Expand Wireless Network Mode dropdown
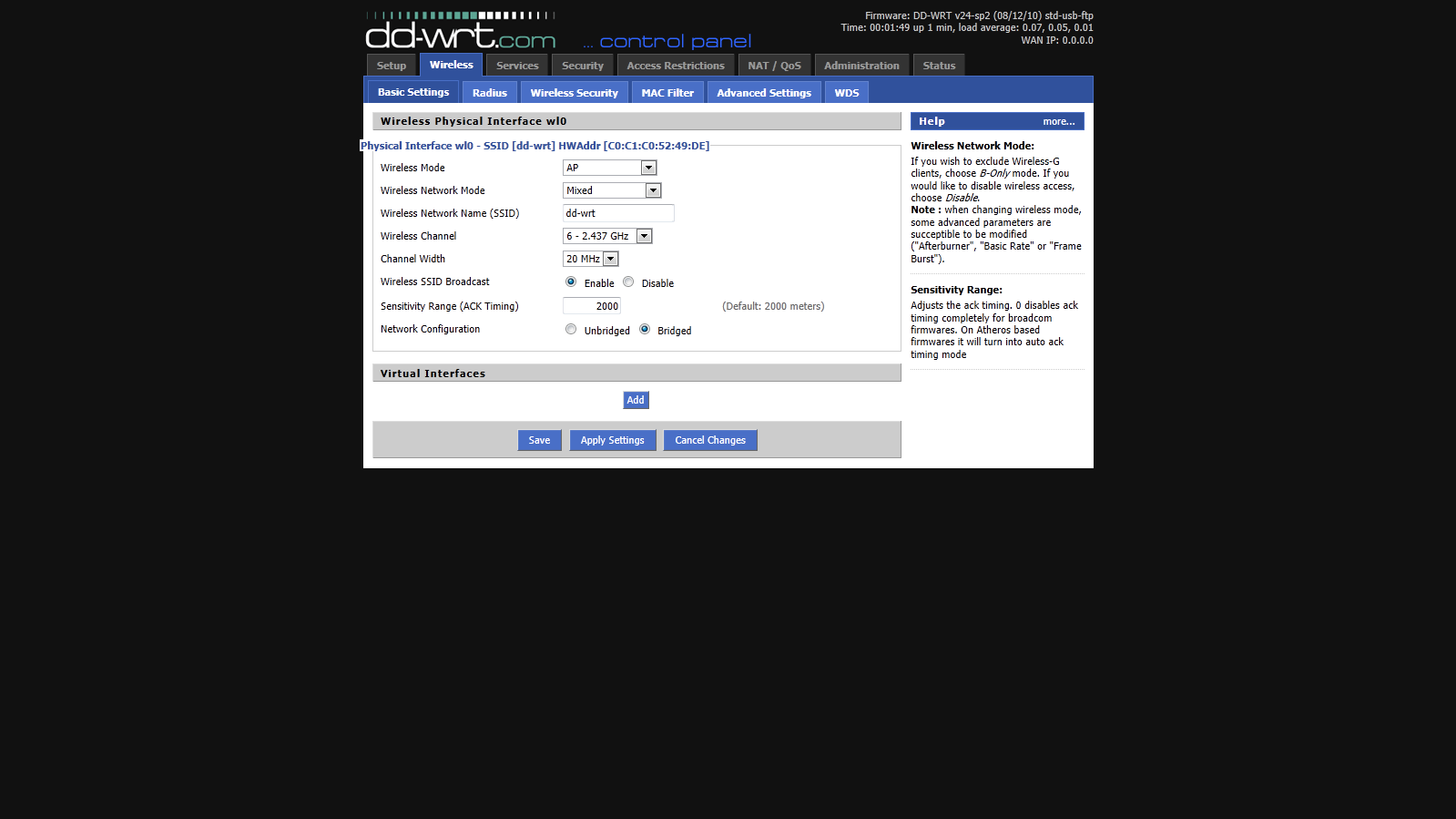The width and height of the screenshot is (1456, 819). 612,190
